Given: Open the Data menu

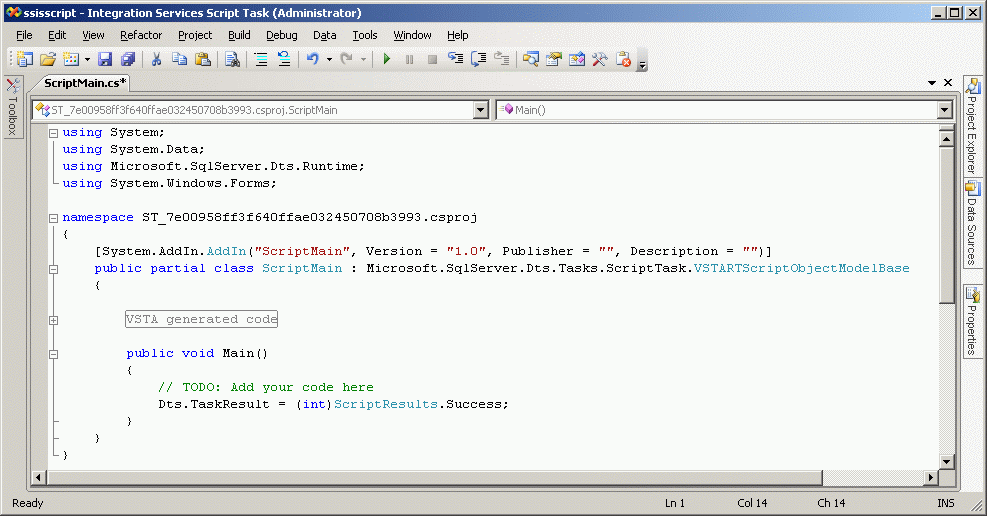Looking at the screenshot, I should click(324, 35).
